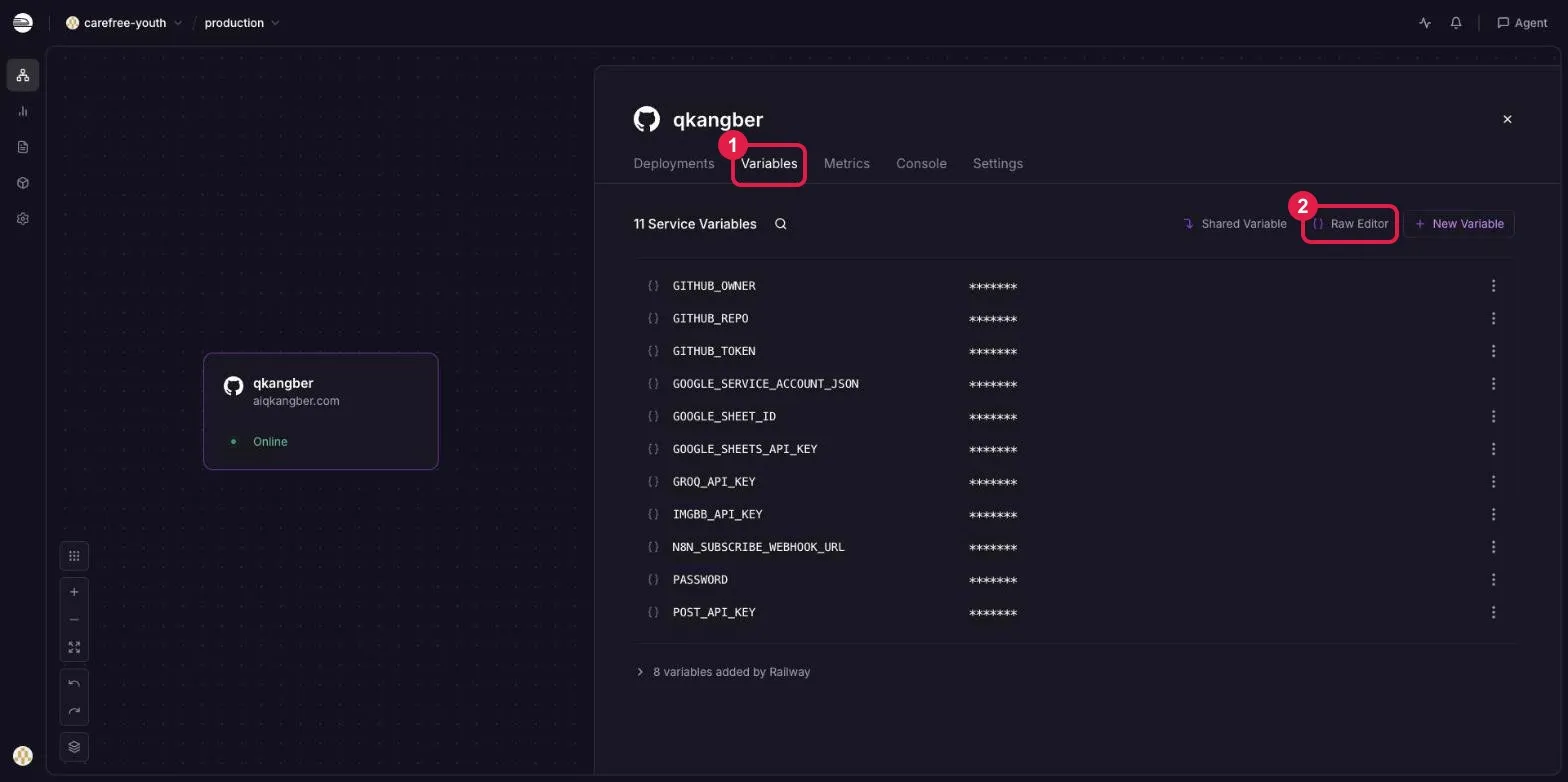Switch to the Deployments tab
The height and width of the screenshot is (782, 1568).
(674, 164)
